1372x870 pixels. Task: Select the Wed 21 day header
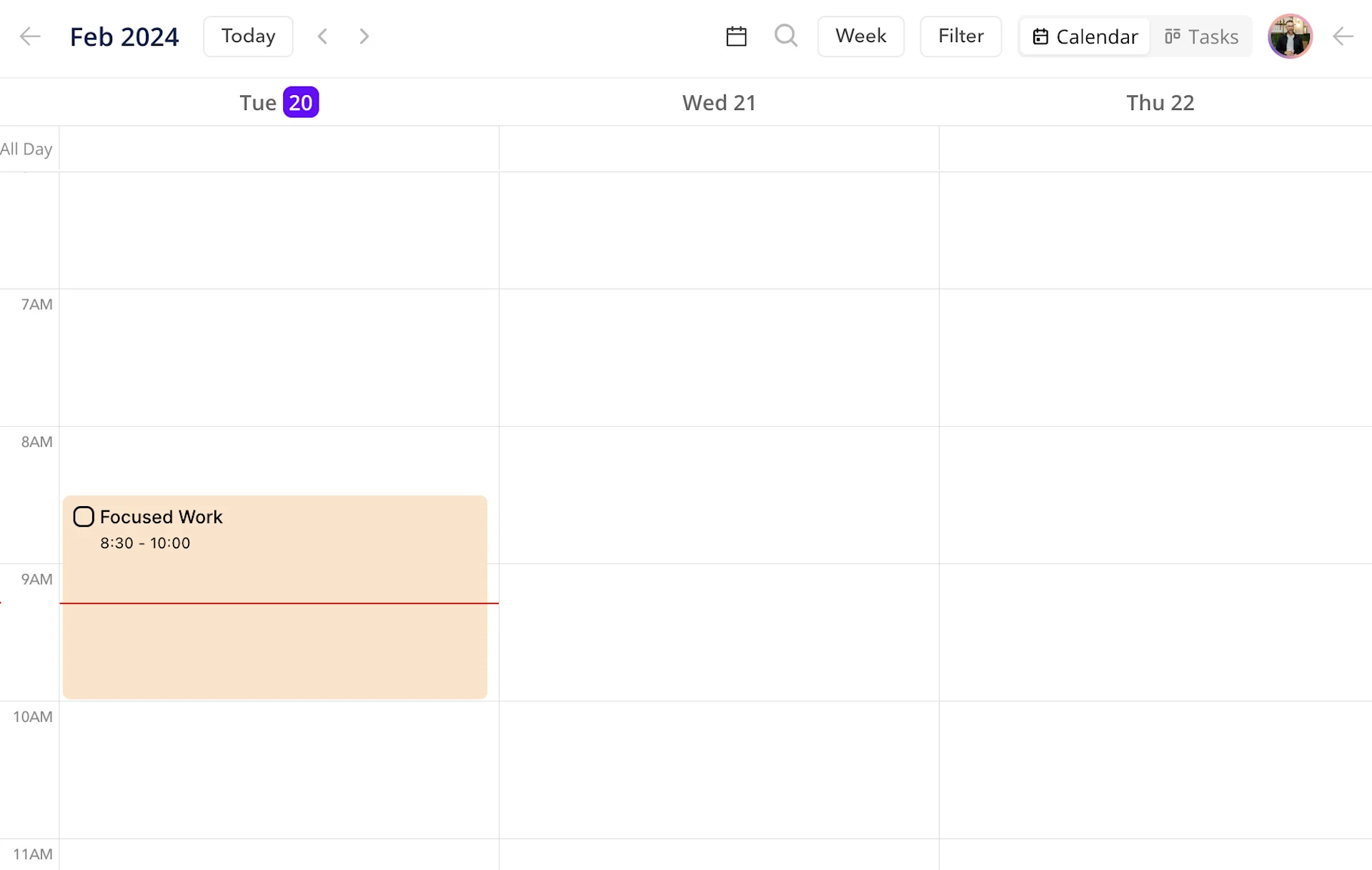pos(718,102)
